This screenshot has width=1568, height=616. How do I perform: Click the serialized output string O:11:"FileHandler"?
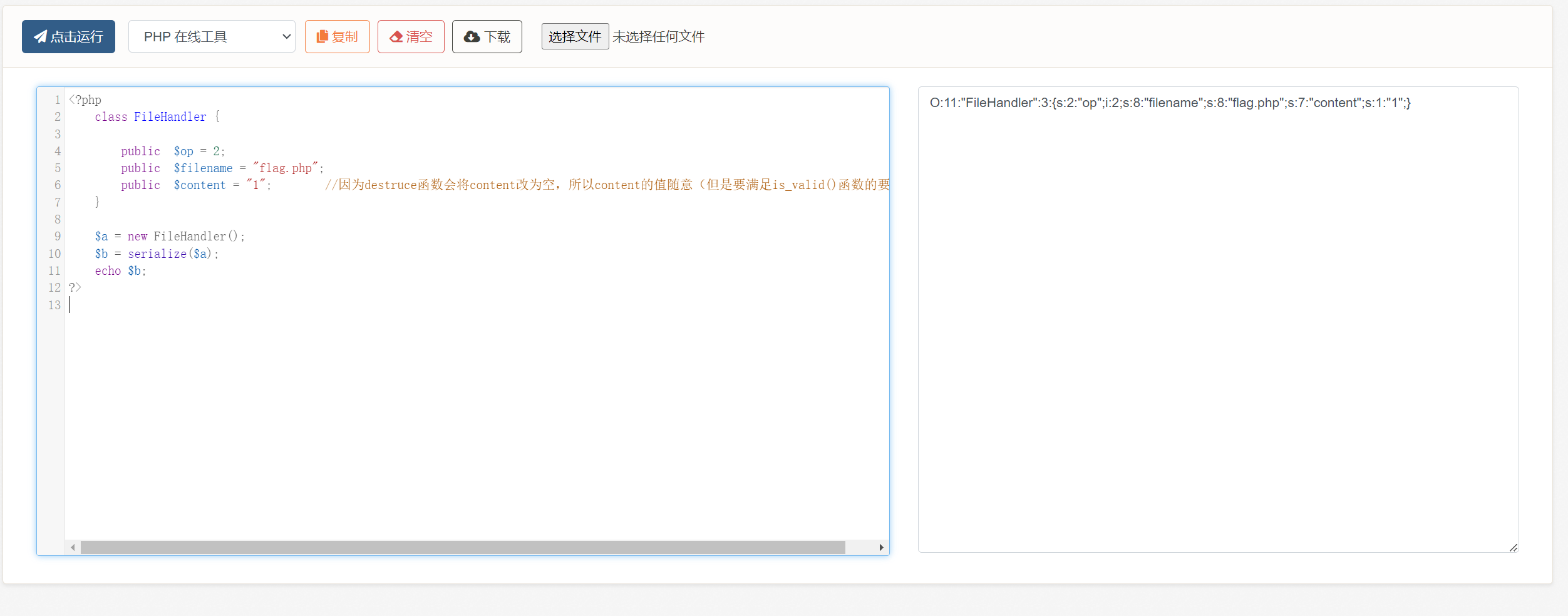[x=1170, y=103]
